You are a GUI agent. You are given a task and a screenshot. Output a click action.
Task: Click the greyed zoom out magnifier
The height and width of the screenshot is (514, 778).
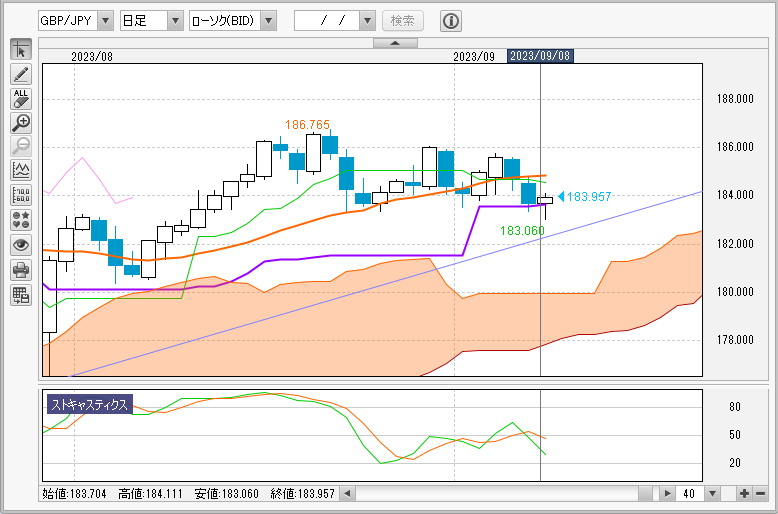[21, 147]
